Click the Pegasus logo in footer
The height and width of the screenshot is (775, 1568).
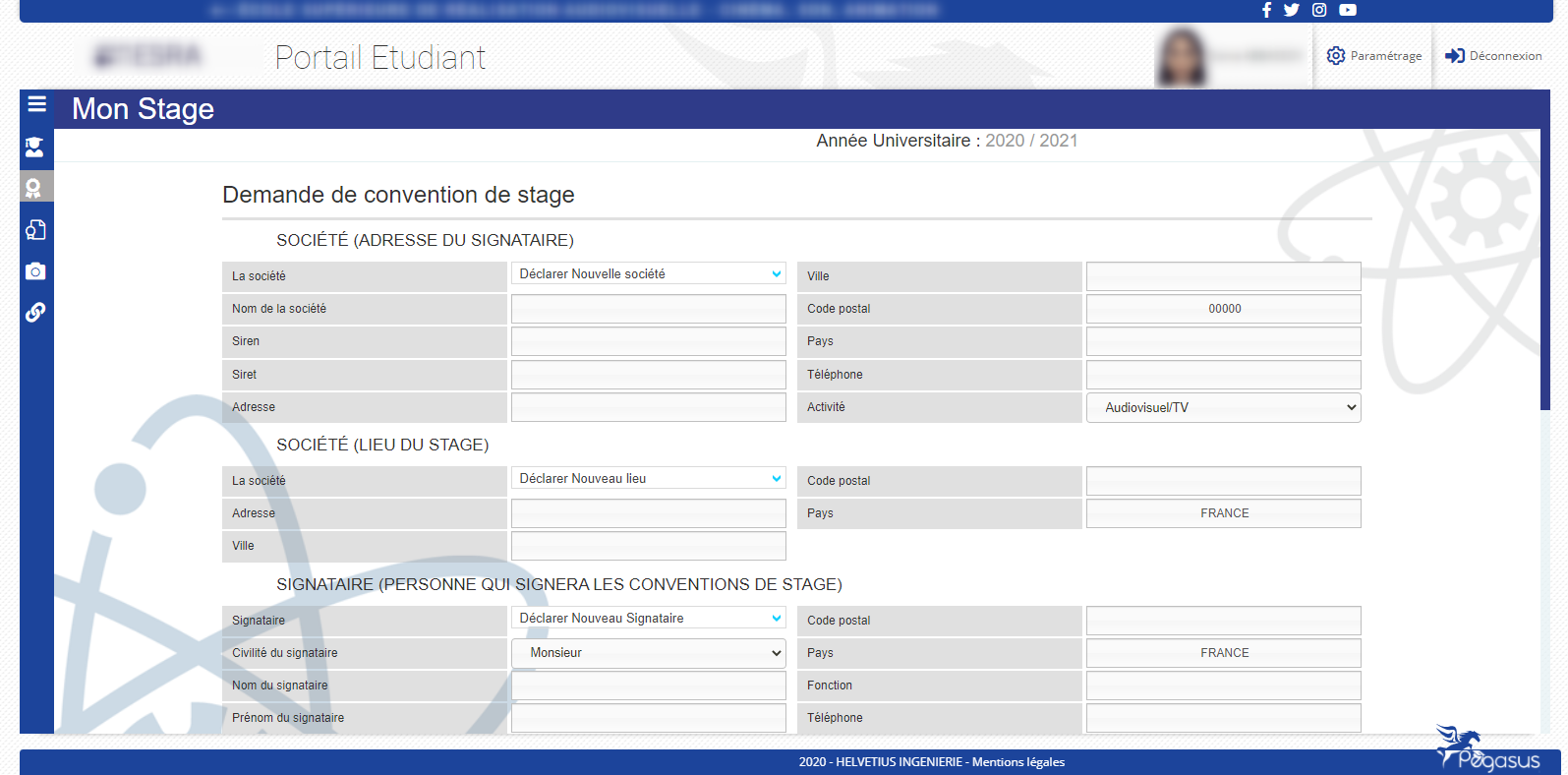1488,749
